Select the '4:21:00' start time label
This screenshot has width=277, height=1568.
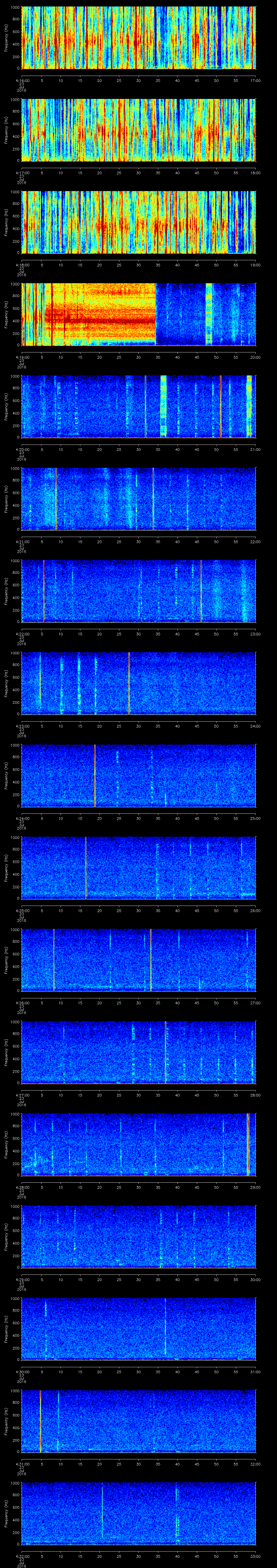[x=22, y=542]
